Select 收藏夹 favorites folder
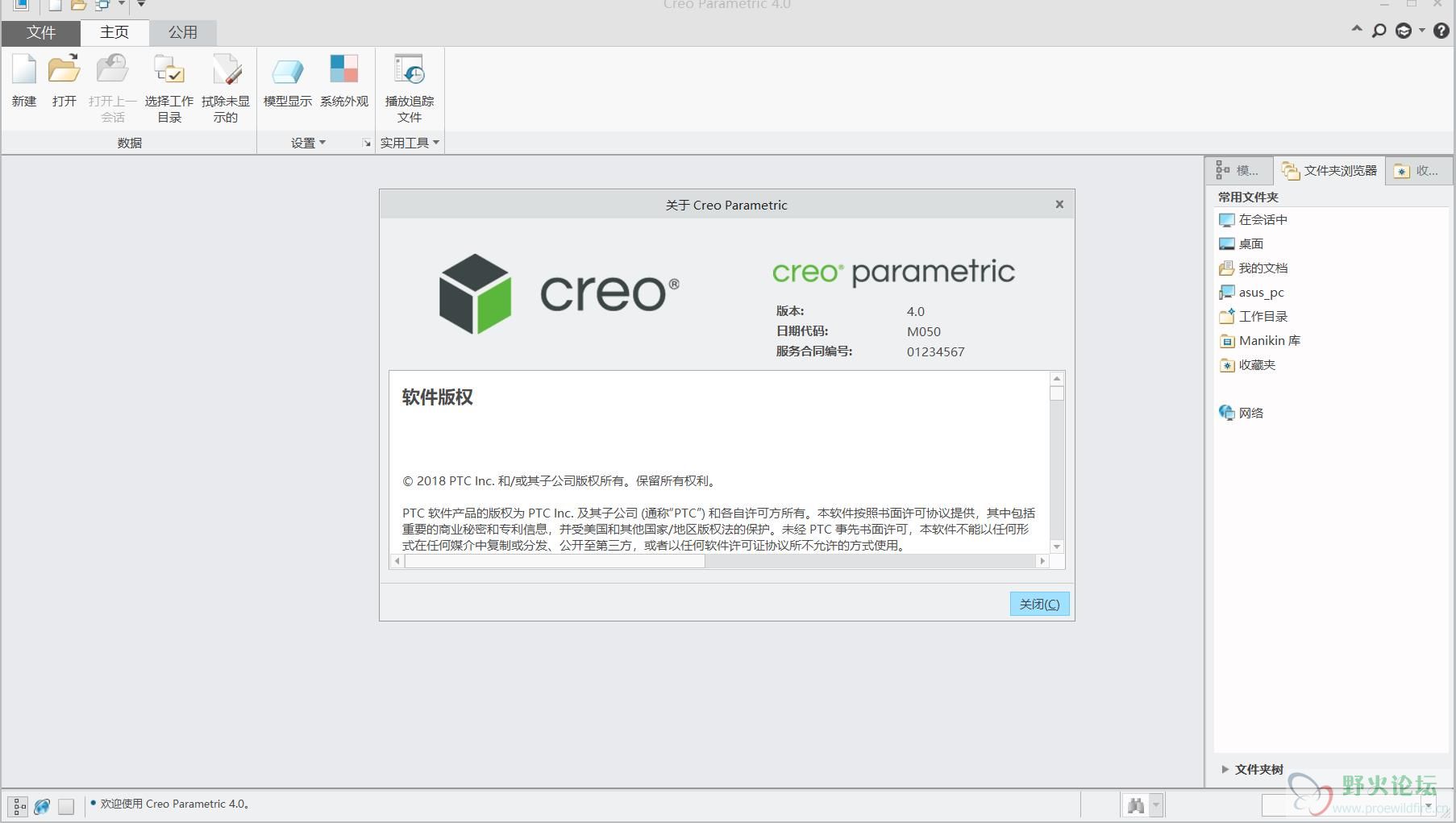The width and height of the screenshot is (1456, 823). tap(1247, 365)
